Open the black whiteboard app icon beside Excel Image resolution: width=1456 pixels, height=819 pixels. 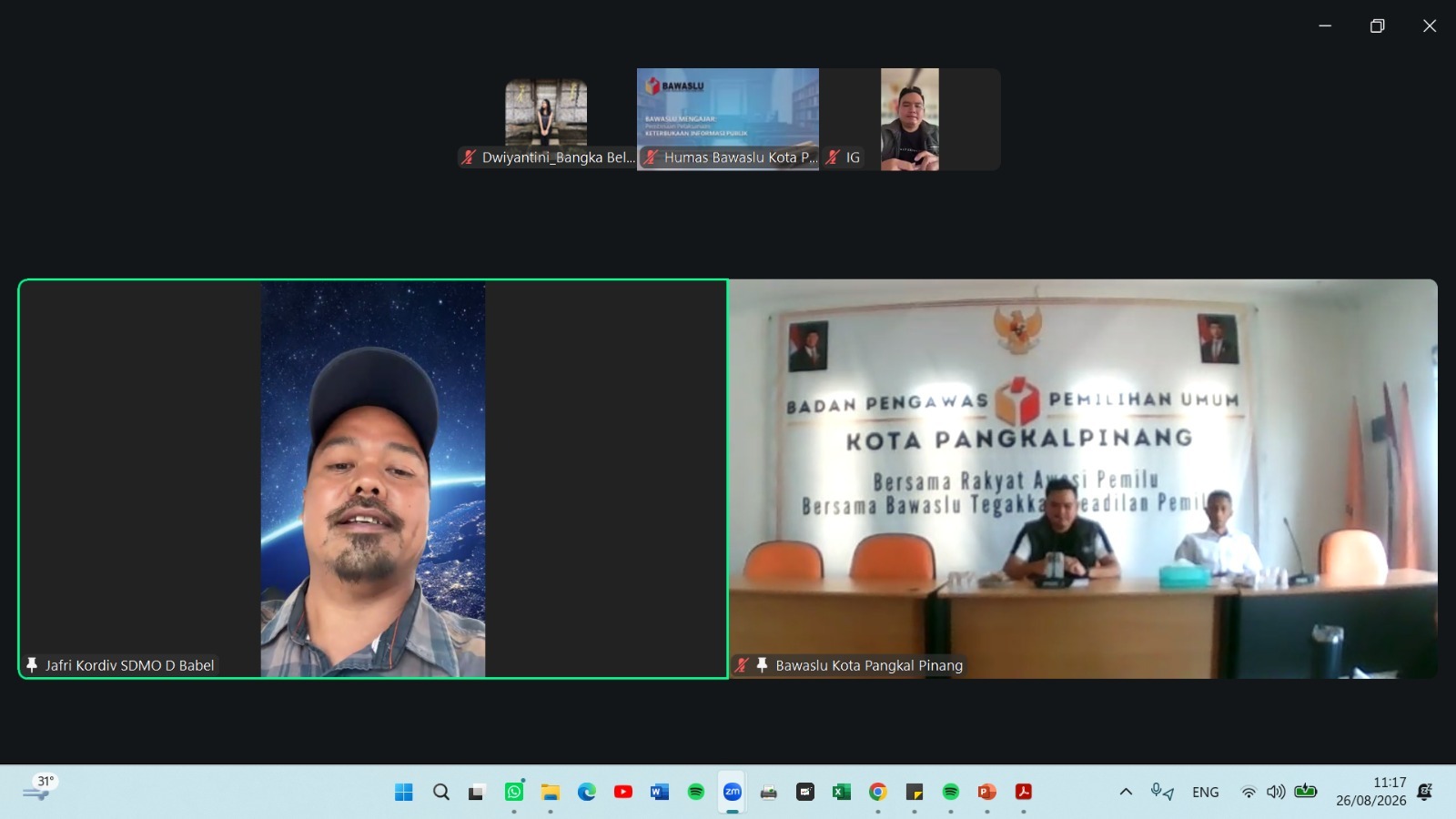coord(805,792)
